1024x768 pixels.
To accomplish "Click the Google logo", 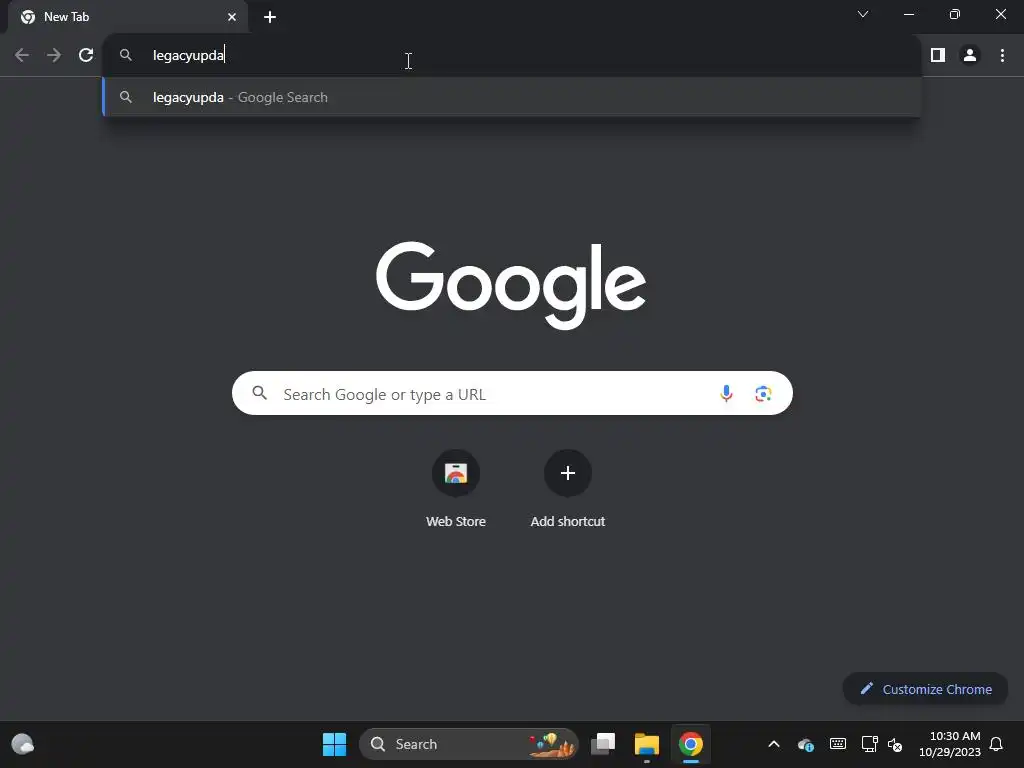I will click(x=511, y=285).
